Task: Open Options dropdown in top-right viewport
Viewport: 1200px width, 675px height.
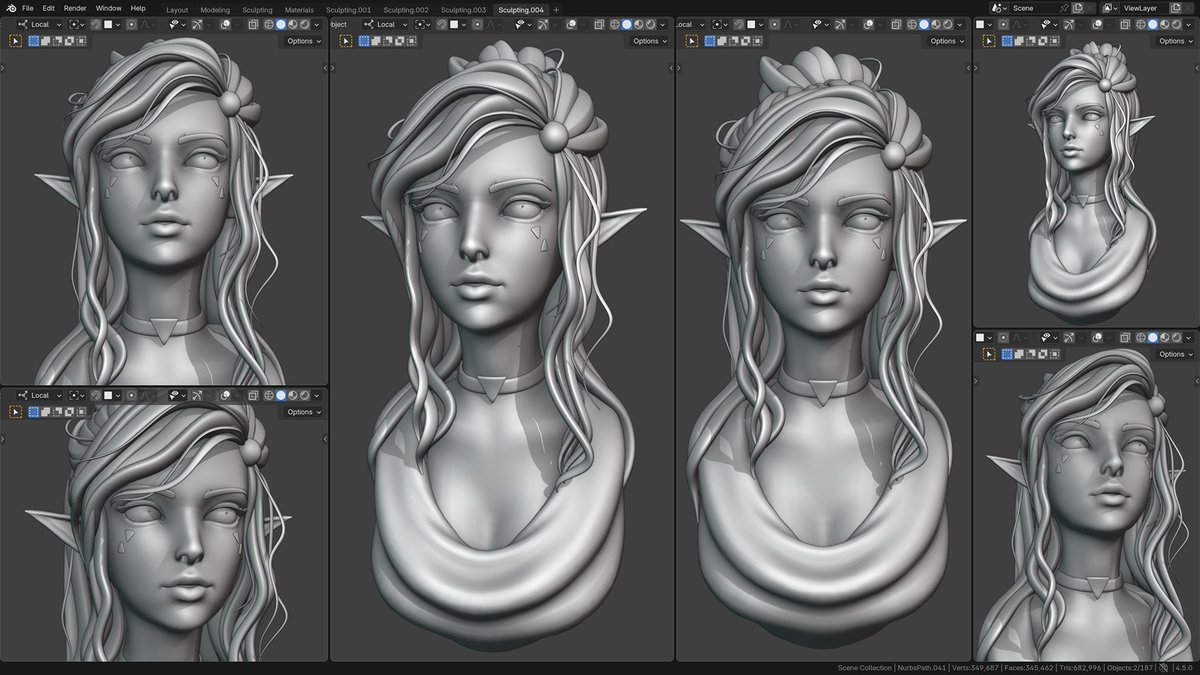Action: (x=1175, y=41)
